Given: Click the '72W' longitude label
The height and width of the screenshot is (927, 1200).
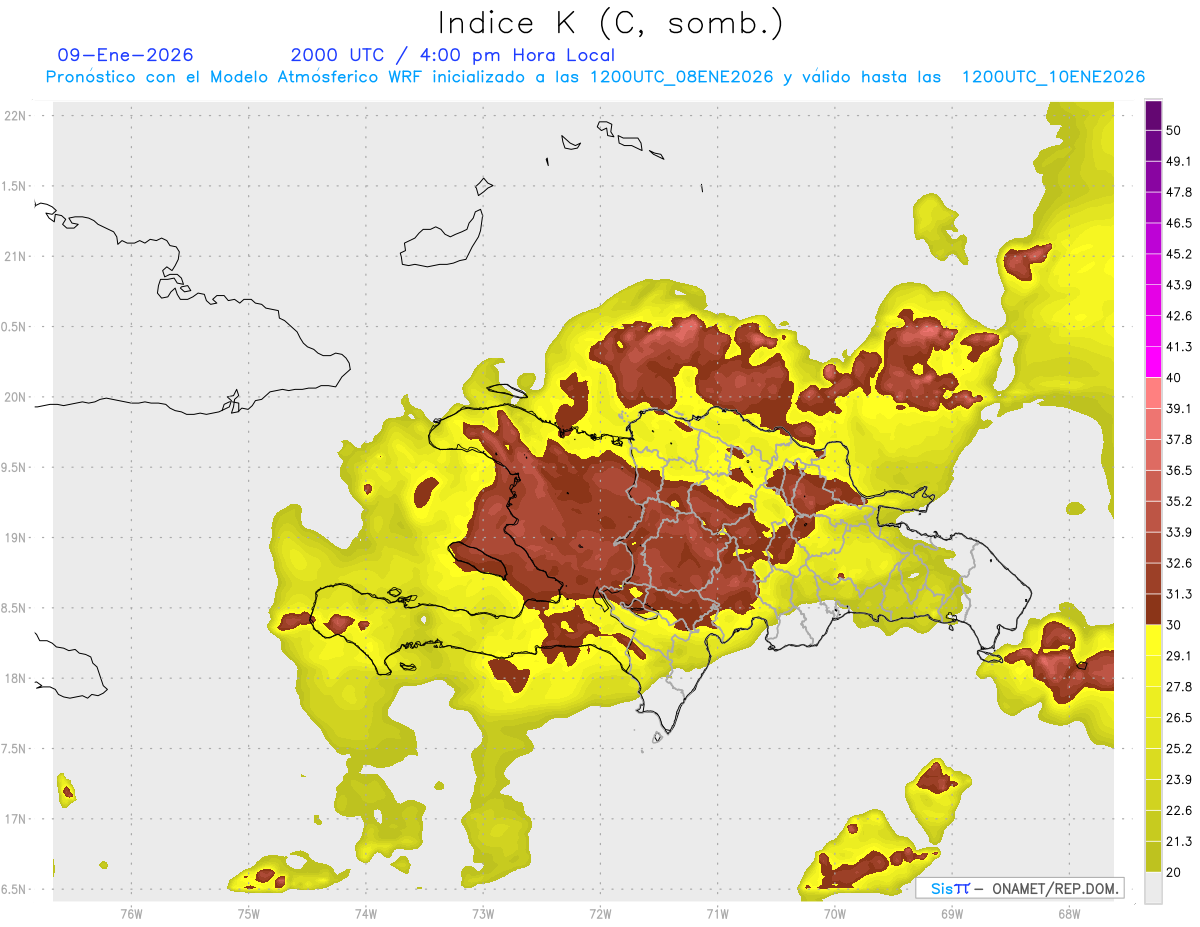Looking at the screenshot, I should (x=600, y=913).
